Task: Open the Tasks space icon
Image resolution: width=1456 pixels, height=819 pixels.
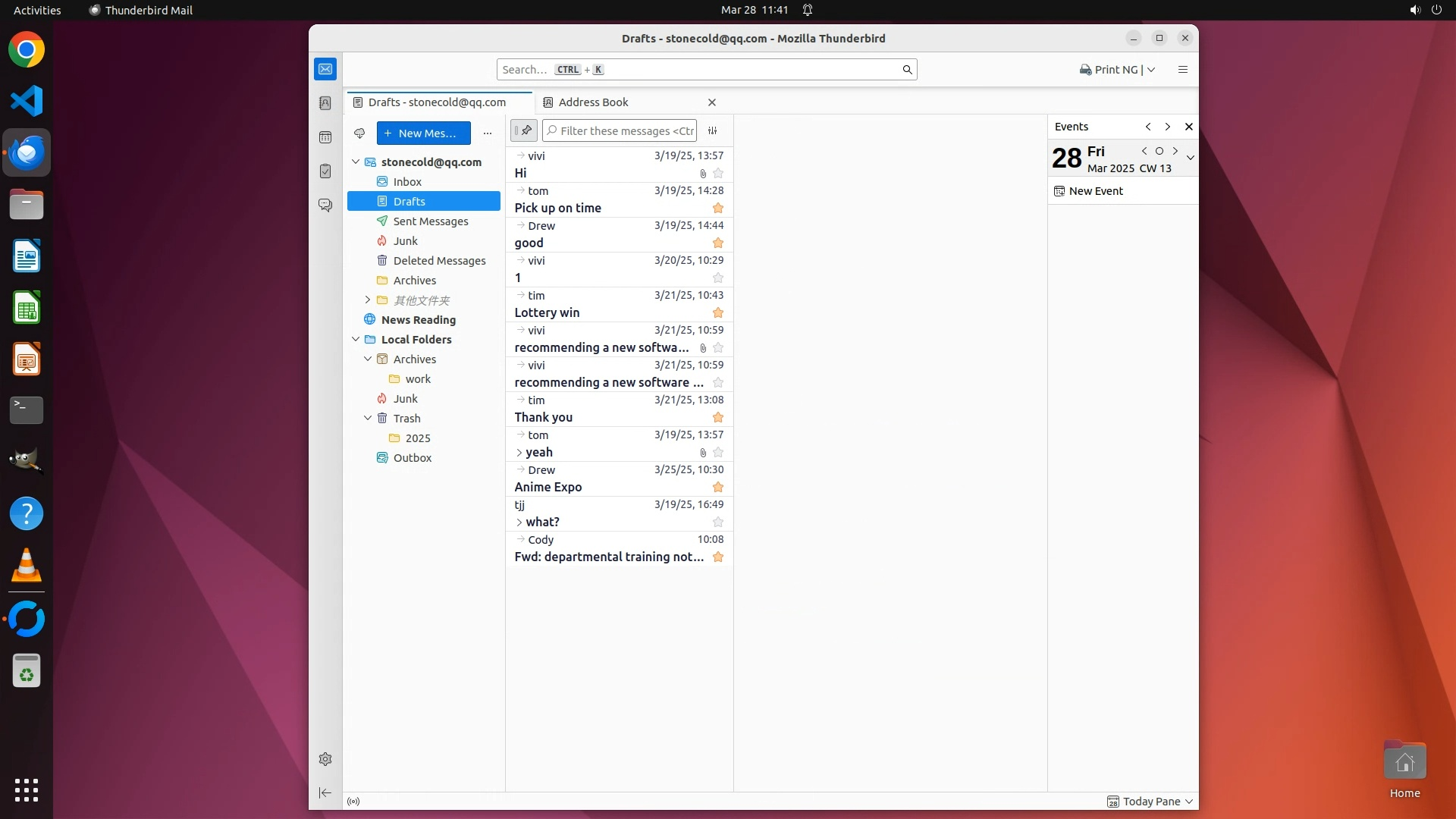Action: coord(325,171)
